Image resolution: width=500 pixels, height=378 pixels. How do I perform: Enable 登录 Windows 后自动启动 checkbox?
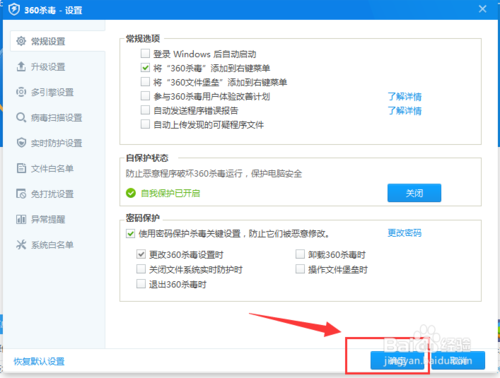click(145, 53)
